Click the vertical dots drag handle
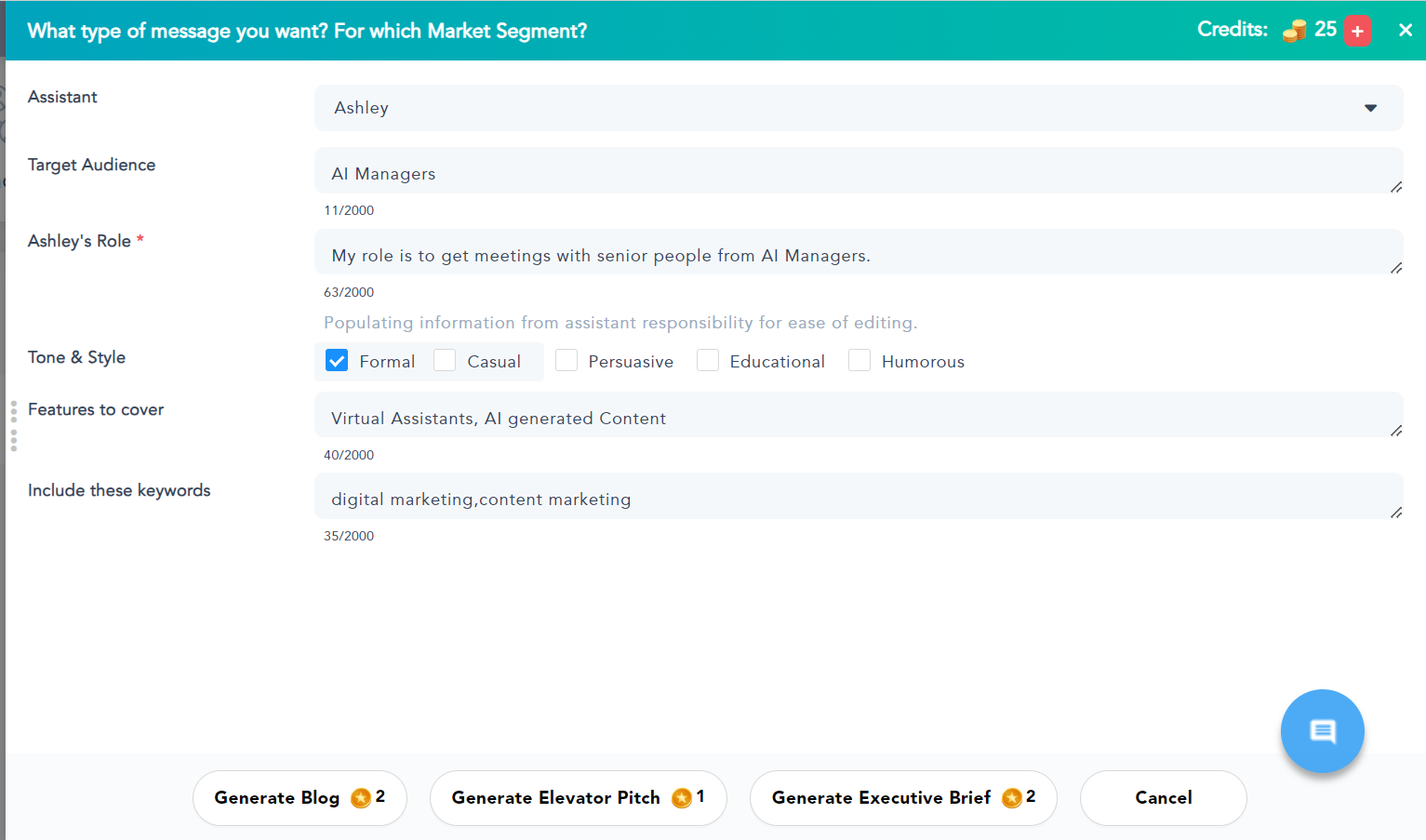The height and width of the screenshot is (840, 1426). point(14,426)
